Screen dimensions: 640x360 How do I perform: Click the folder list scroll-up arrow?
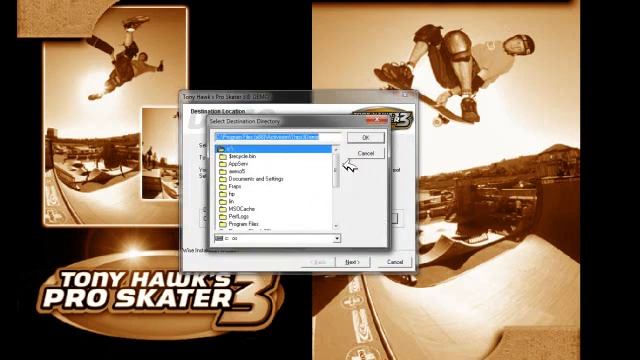pos(336,149)
